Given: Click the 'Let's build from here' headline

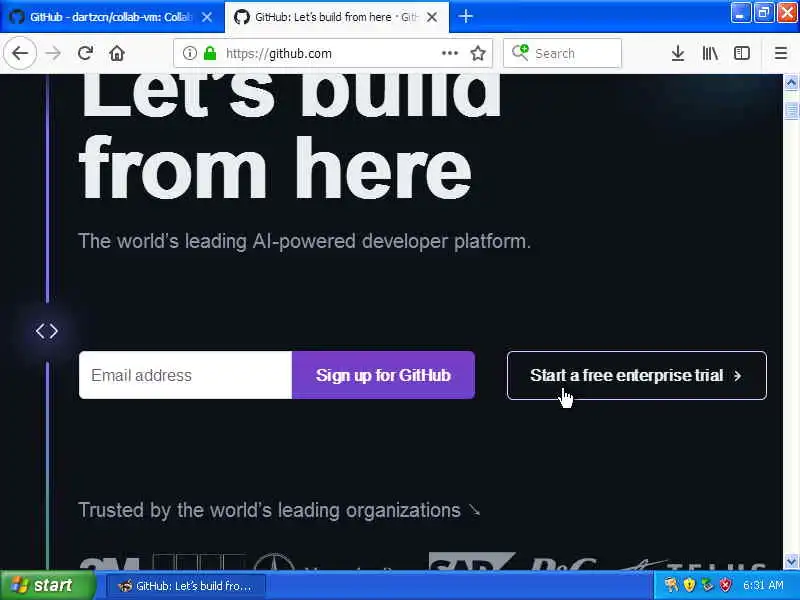Looking at the screenshot, I should coord(290,138).
